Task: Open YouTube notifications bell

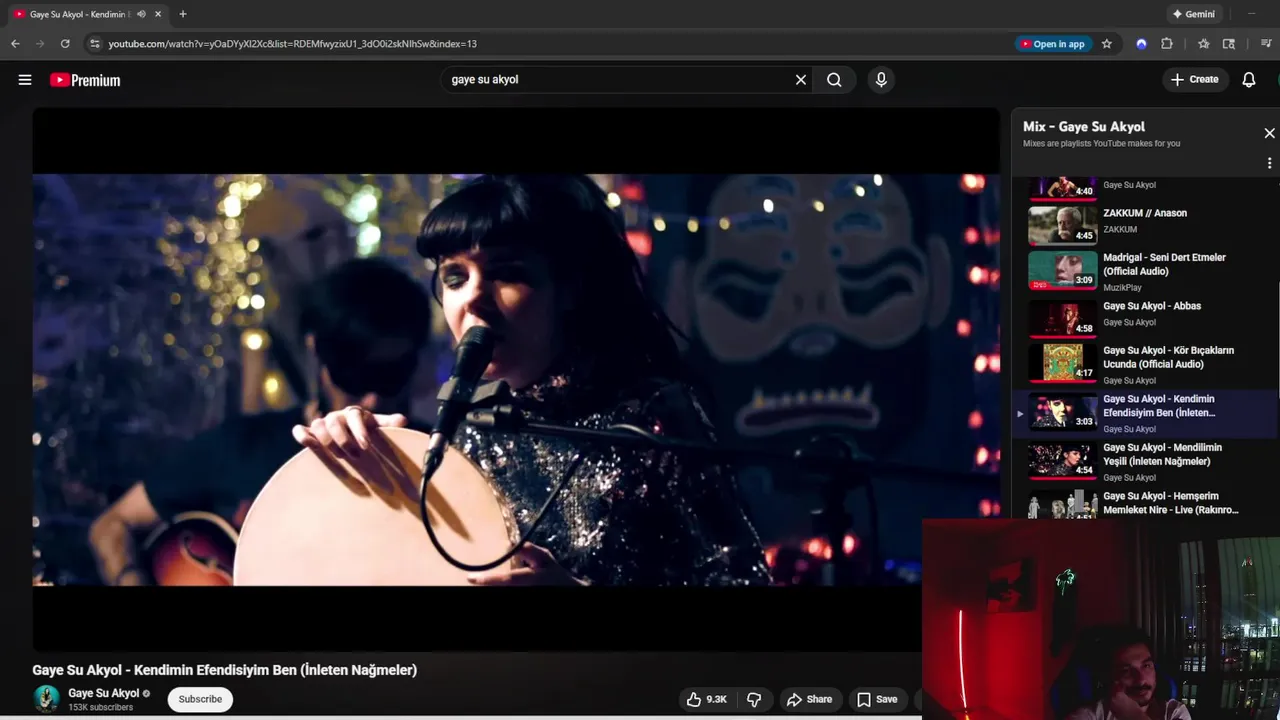Action: [x=1249, y=80]
